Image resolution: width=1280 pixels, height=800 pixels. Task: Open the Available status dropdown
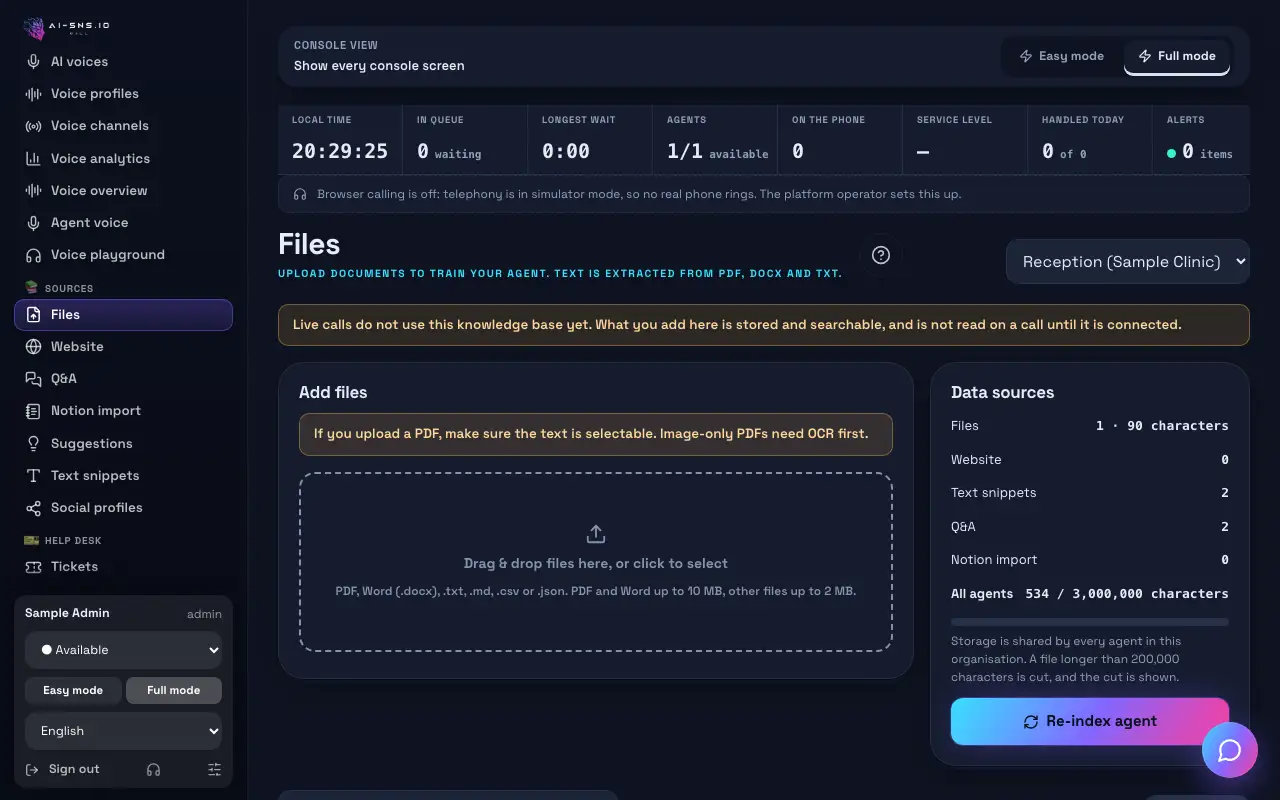click(123, 650)
